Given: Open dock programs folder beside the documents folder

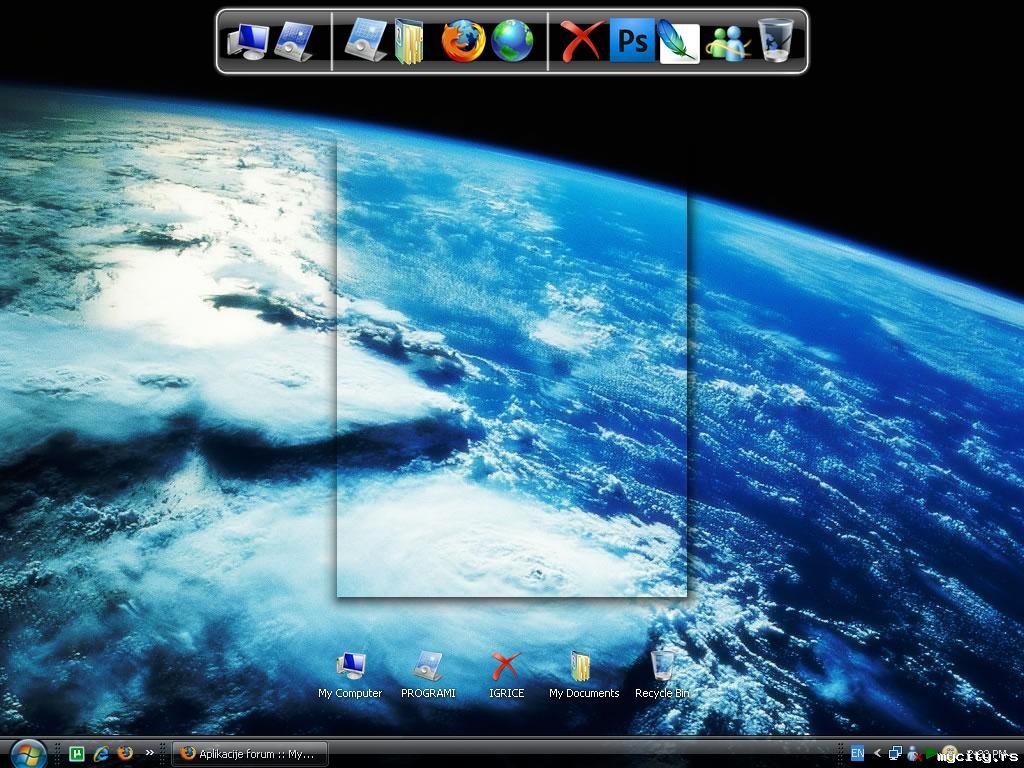Looking at the screenshot, I should coord(366,40).
